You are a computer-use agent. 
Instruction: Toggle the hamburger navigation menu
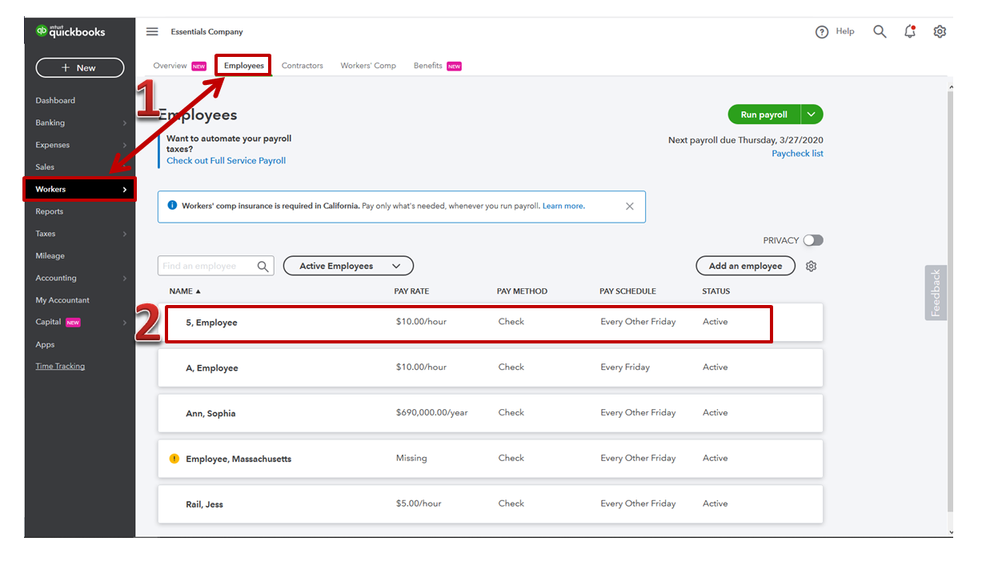pyautogui.click(x=152, y=31)
